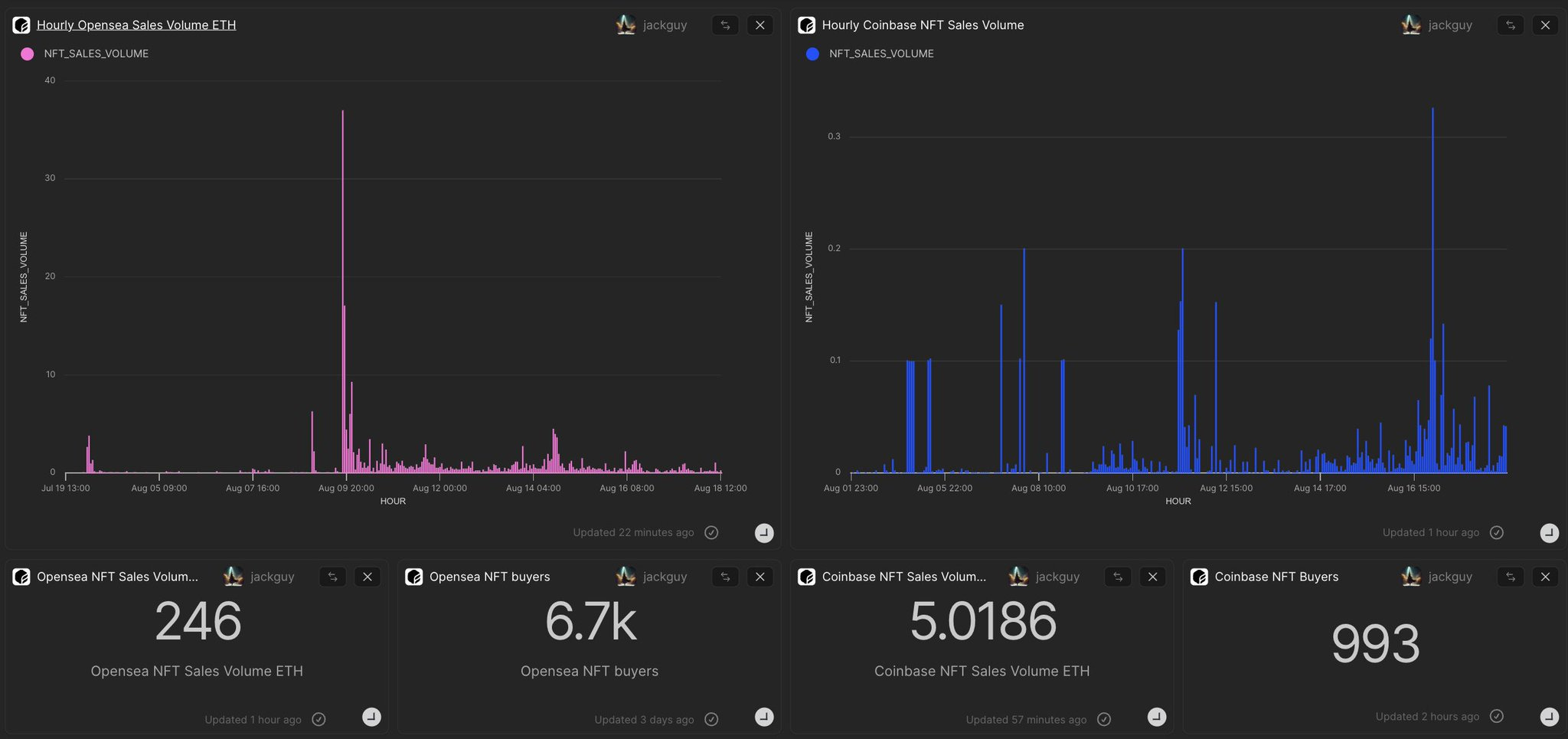
Task: Click the logo icon on the Coinbase NFT Buyers card
Action: [1200, 577]
